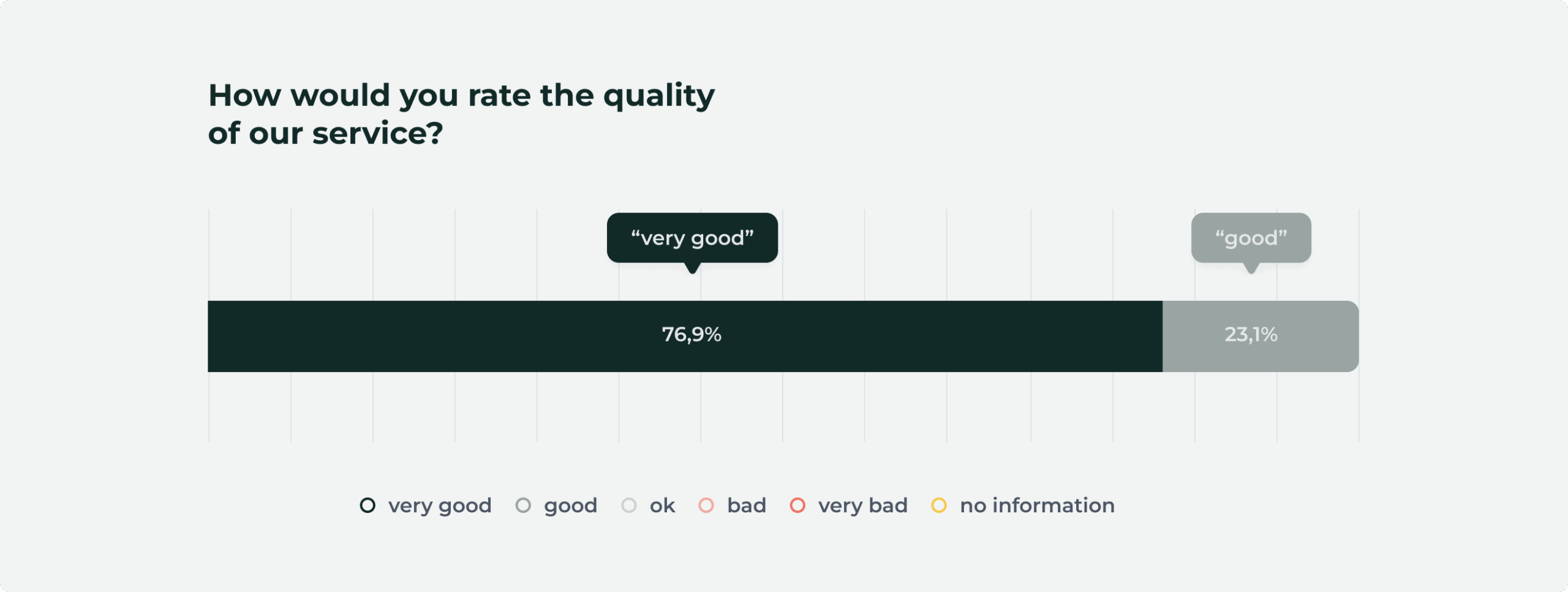Viewport: 1568px width, 592px height.
Task: Select the "bad" legend text label
Action: pyautogui.click(x=747, y=506)
